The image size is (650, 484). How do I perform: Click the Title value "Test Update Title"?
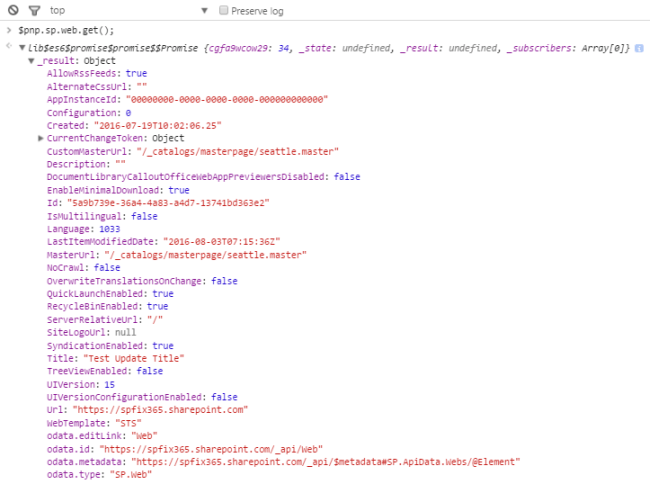[134, 358]
